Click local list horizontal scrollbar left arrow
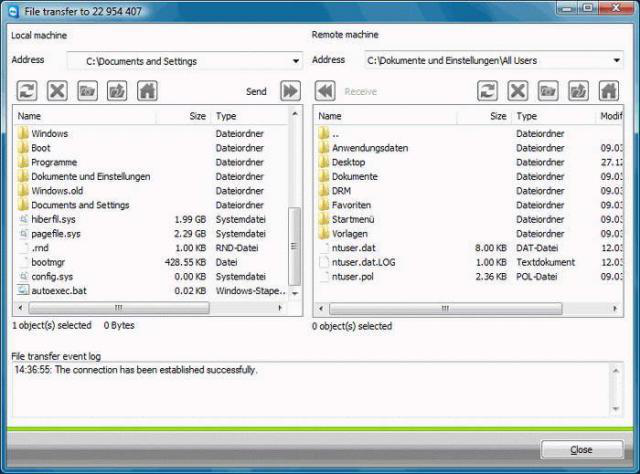This screenshot has width=640, height=474. pyautogui.click(x=20, y=308)
